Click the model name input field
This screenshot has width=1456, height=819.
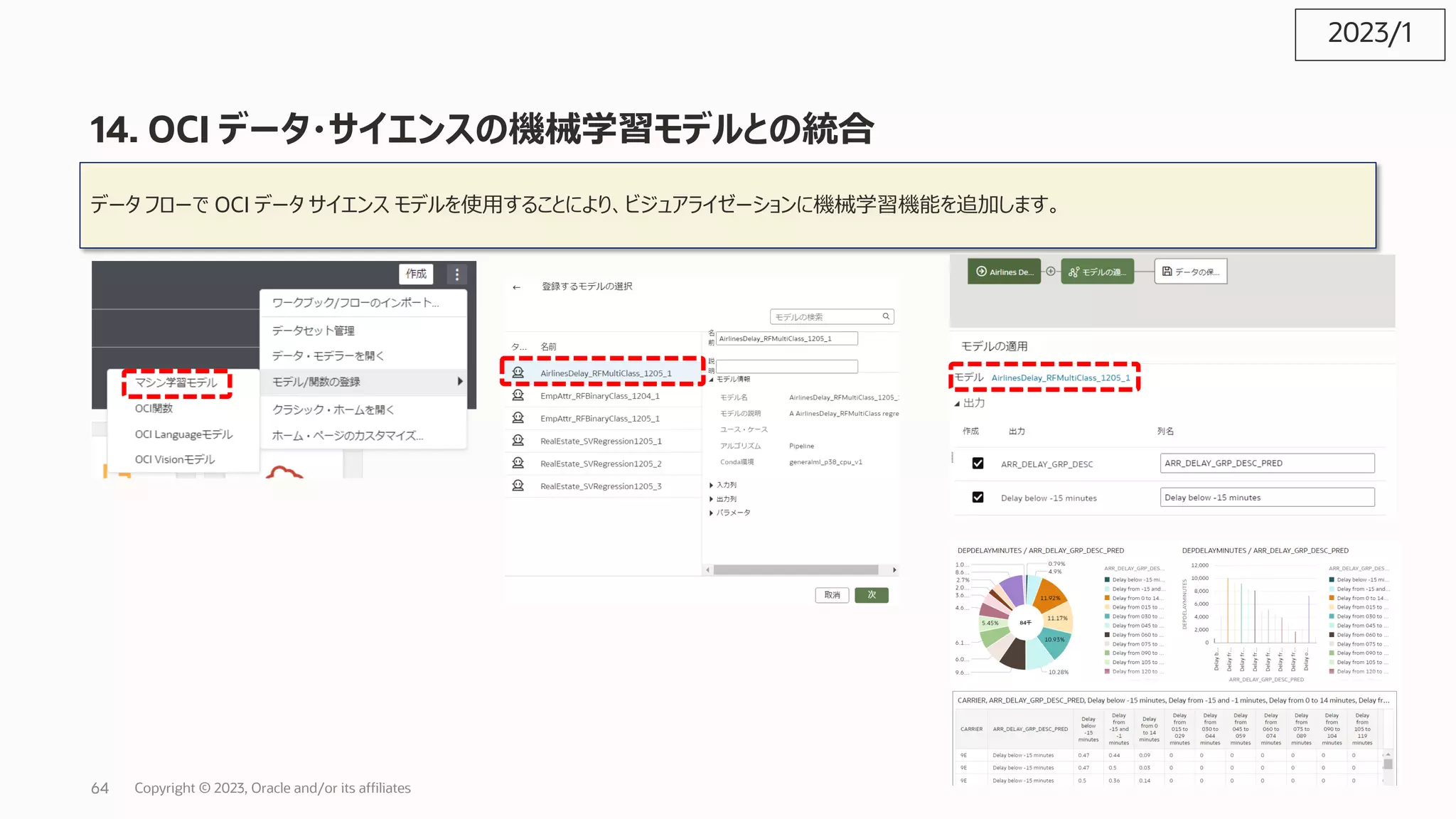(x=787, y=338)
